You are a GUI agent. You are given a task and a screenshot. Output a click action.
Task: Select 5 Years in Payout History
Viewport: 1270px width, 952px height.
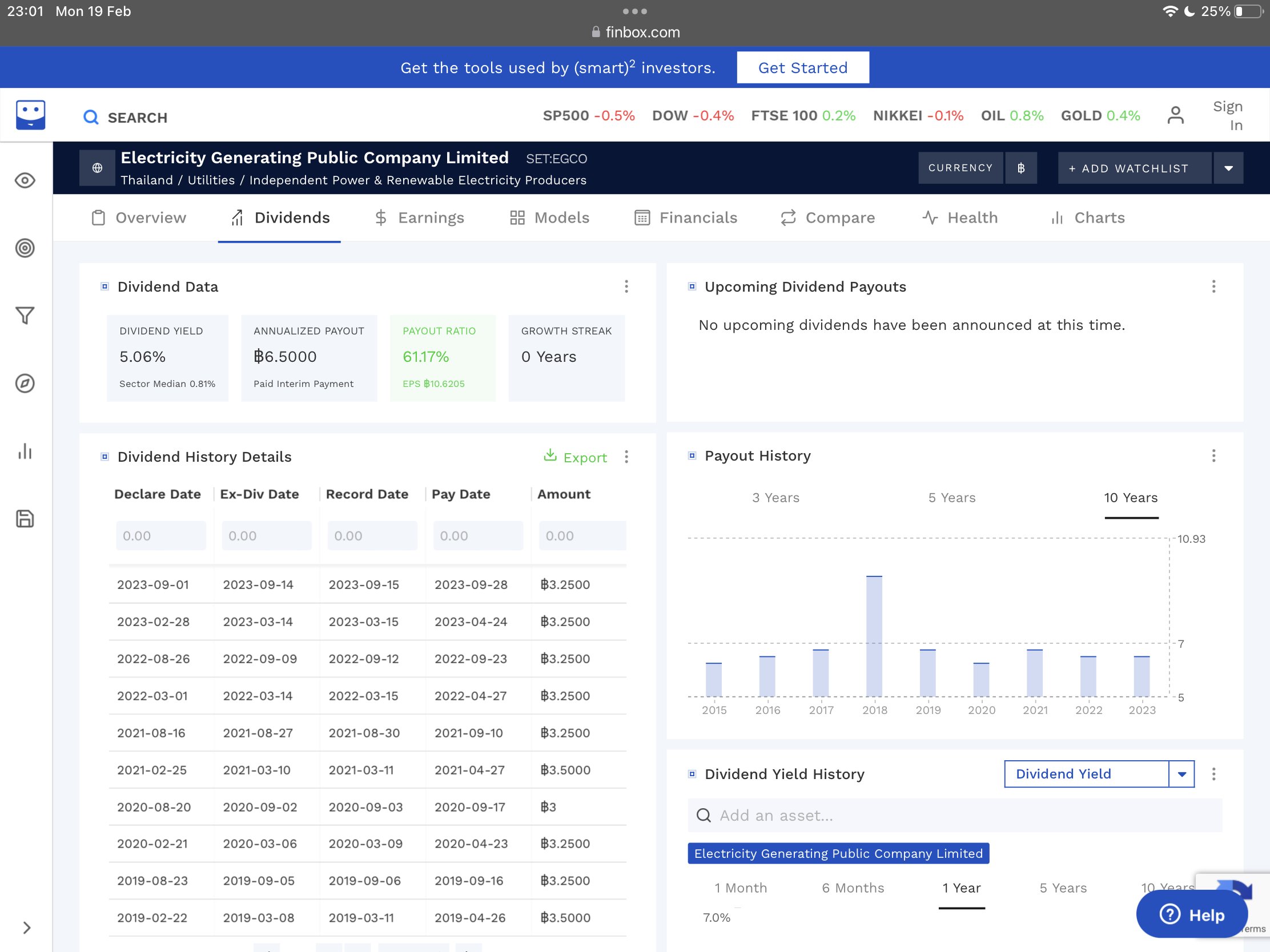[x=952, y=498]
